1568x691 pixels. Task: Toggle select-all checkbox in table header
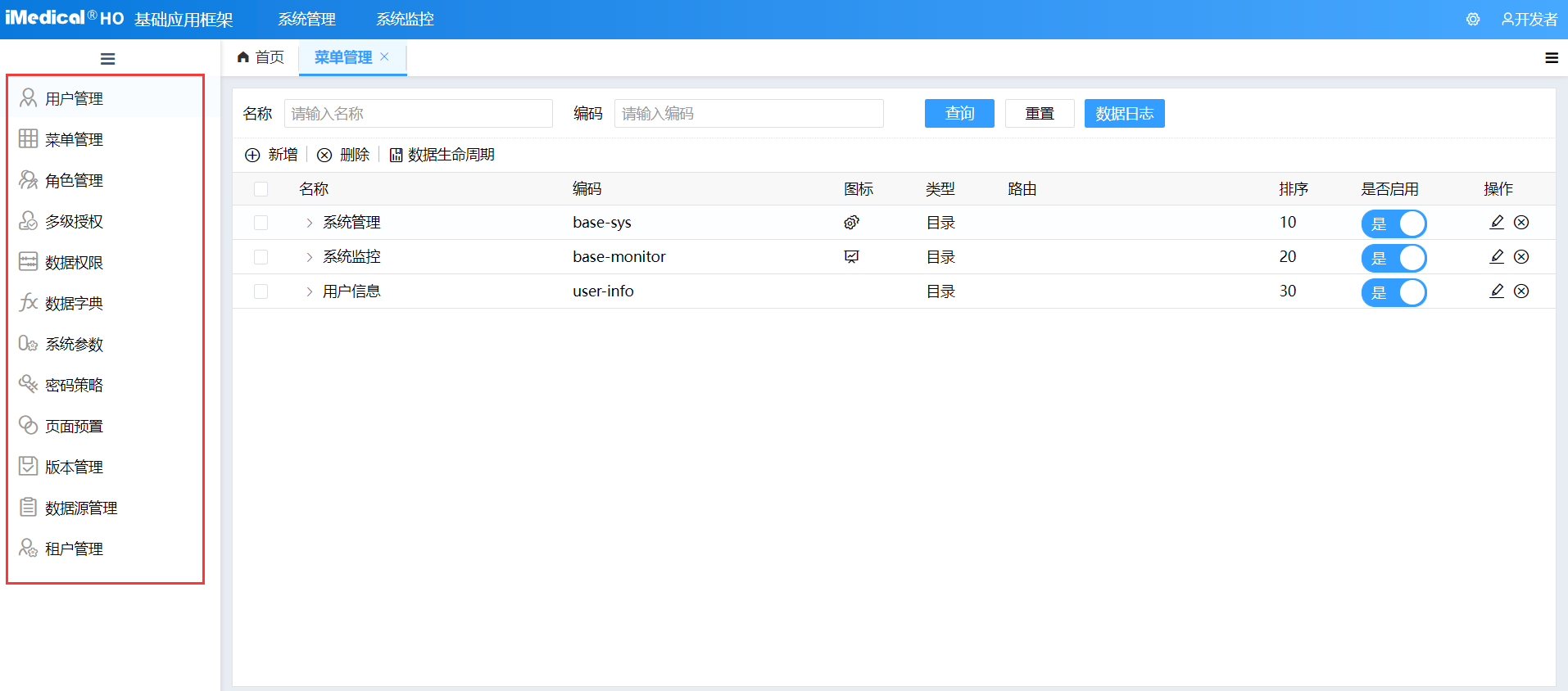tap(261, 189)
